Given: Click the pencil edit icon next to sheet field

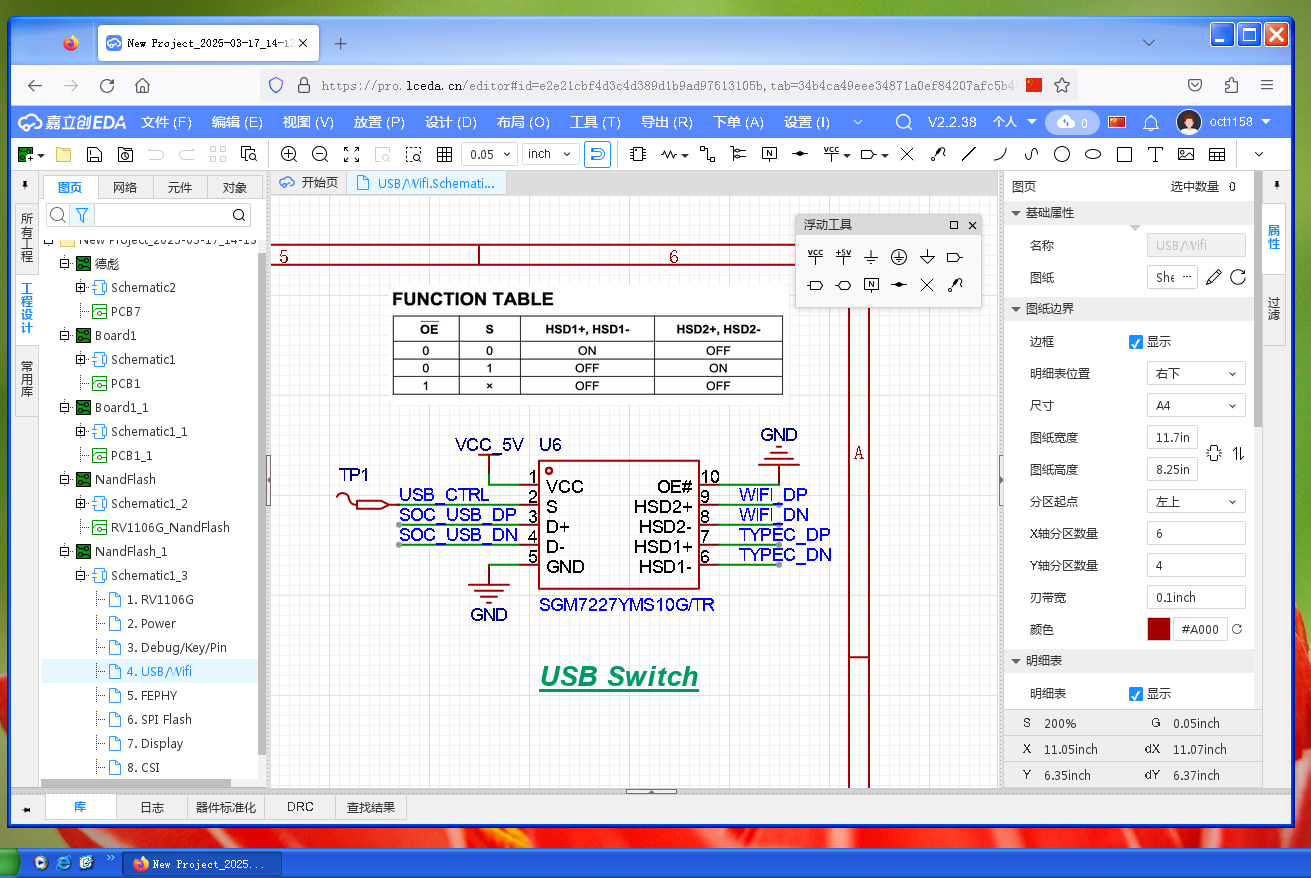Looking at the screenshot, I should click(x=1213, y=277).
